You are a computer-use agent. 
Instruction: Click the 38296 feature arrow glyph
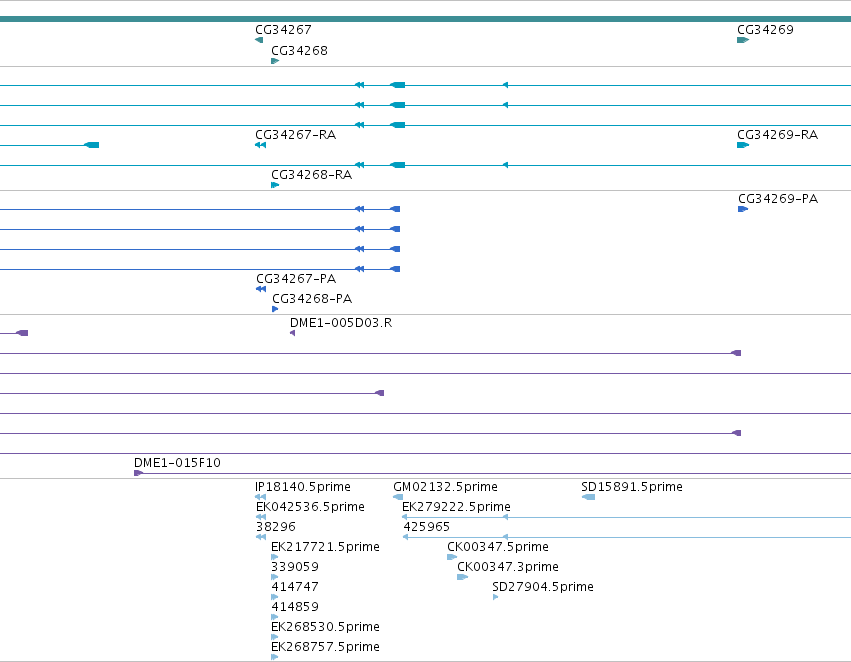coord(261,537)
